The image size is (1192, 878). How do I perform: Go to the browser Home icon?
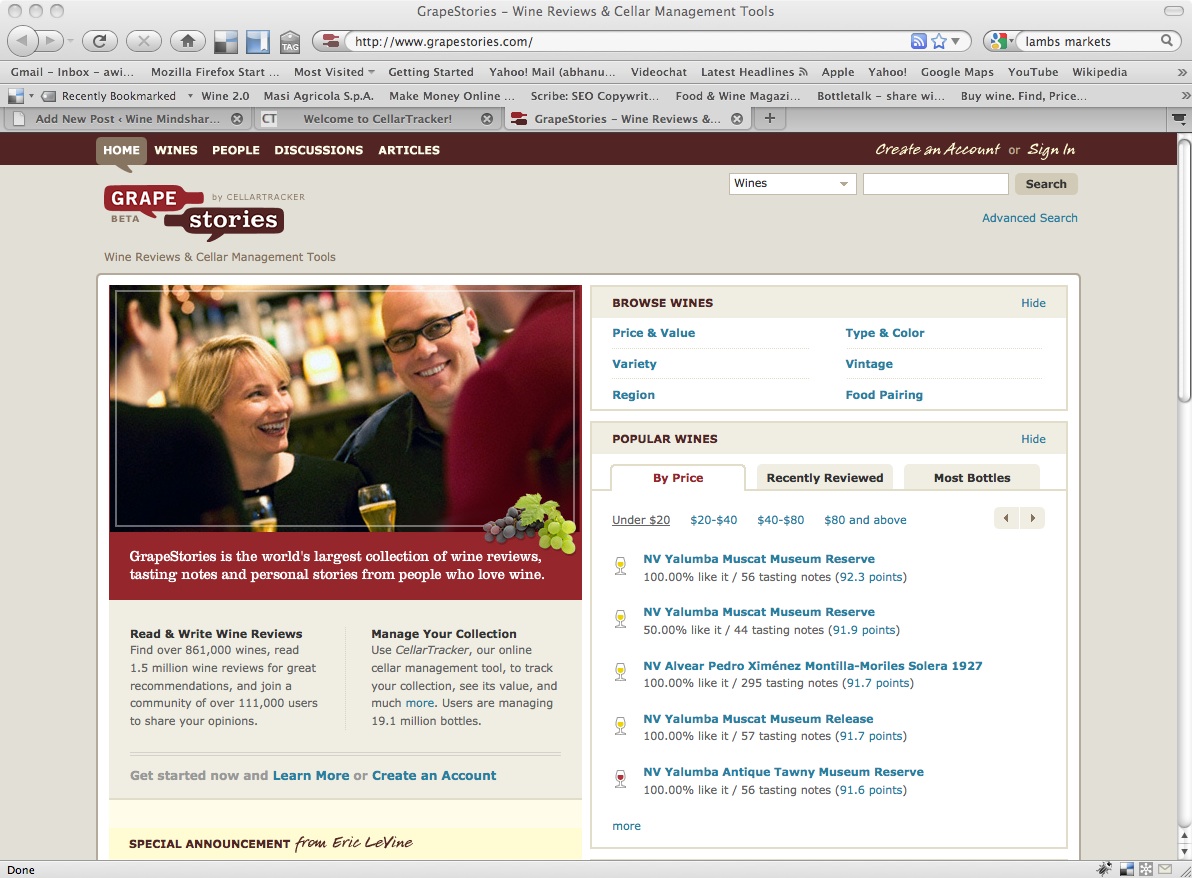click(x=188, y=41)
